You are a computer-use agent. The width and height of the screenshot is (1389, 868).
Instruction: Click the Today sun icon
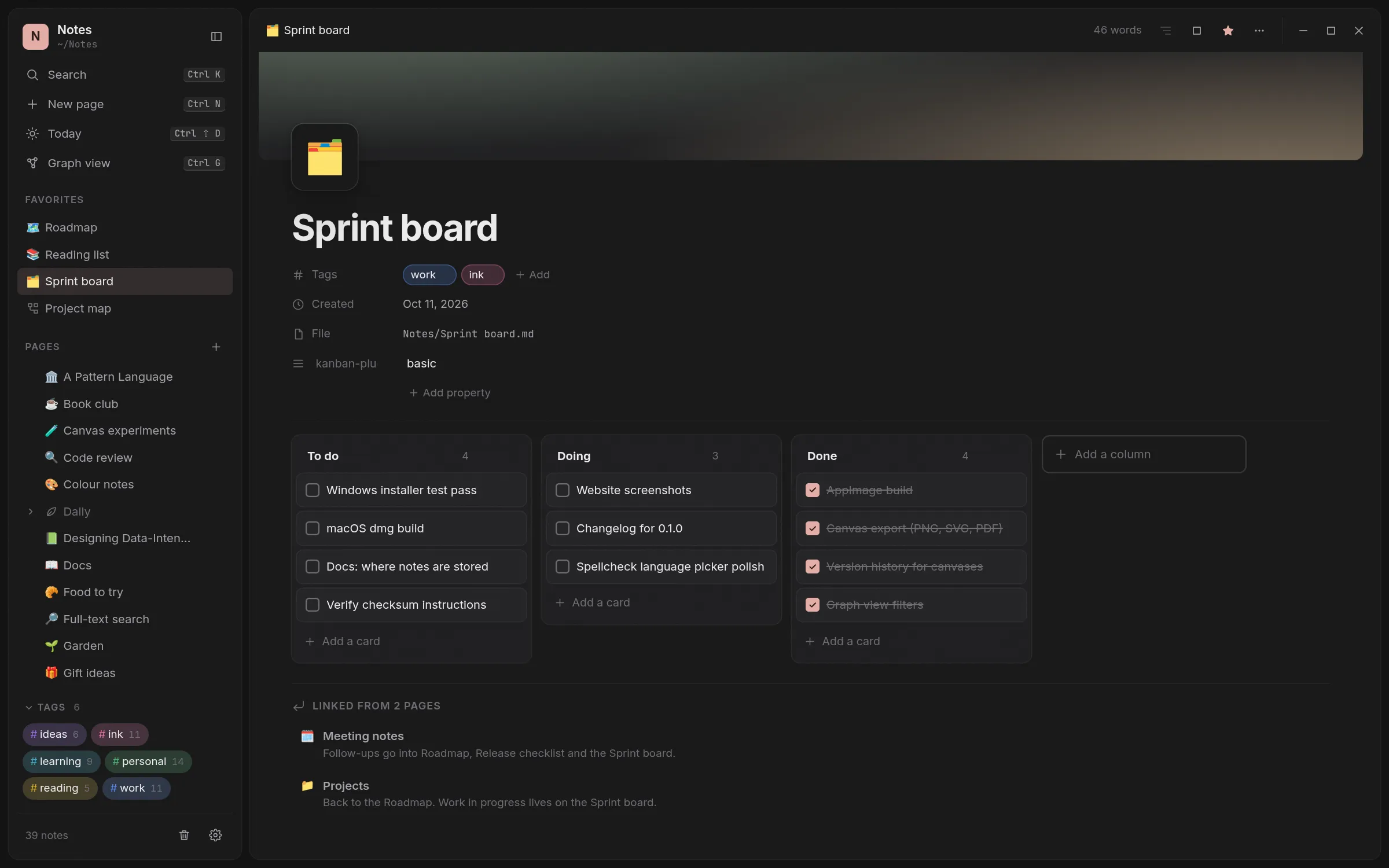pyautogui.click(x=32, y=134)
